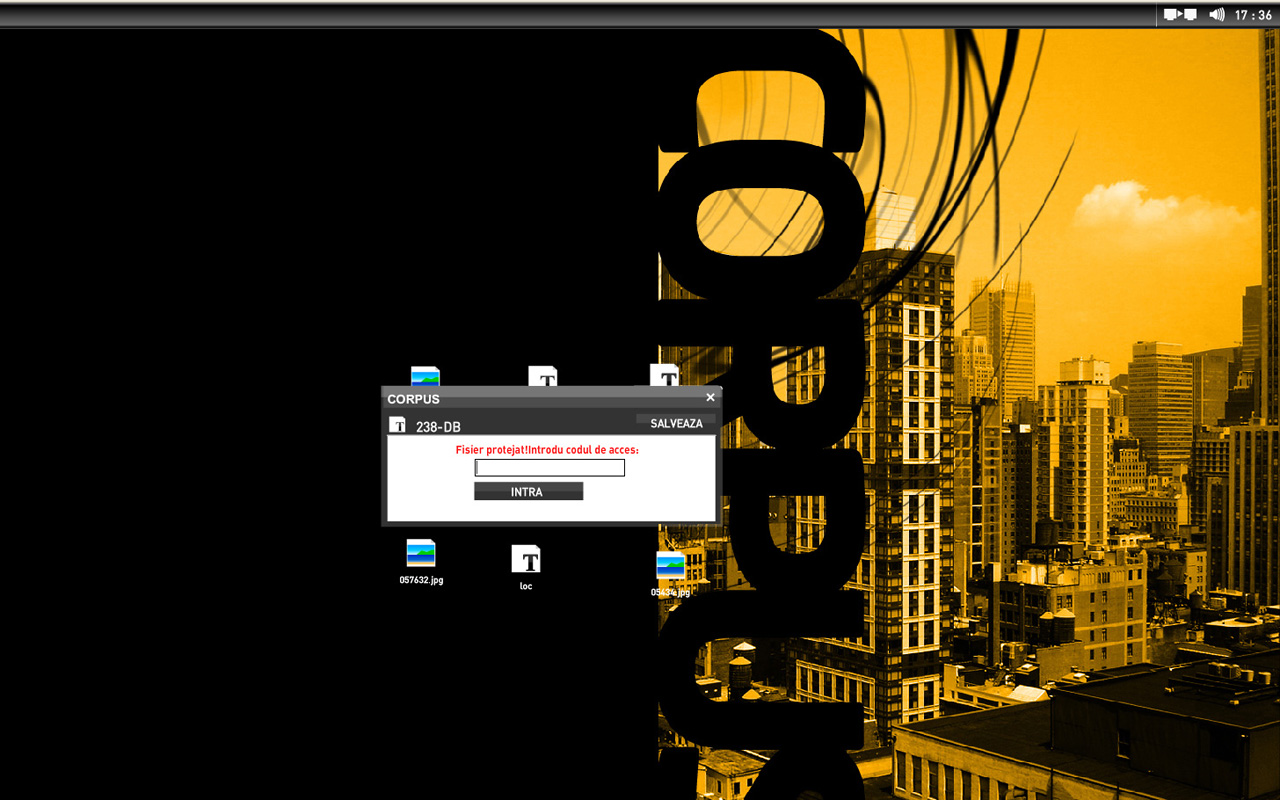Viewport: 1280px width, 800px height.
Task: Click the SALVEAZA button
Action: click(x=677, y=423)
